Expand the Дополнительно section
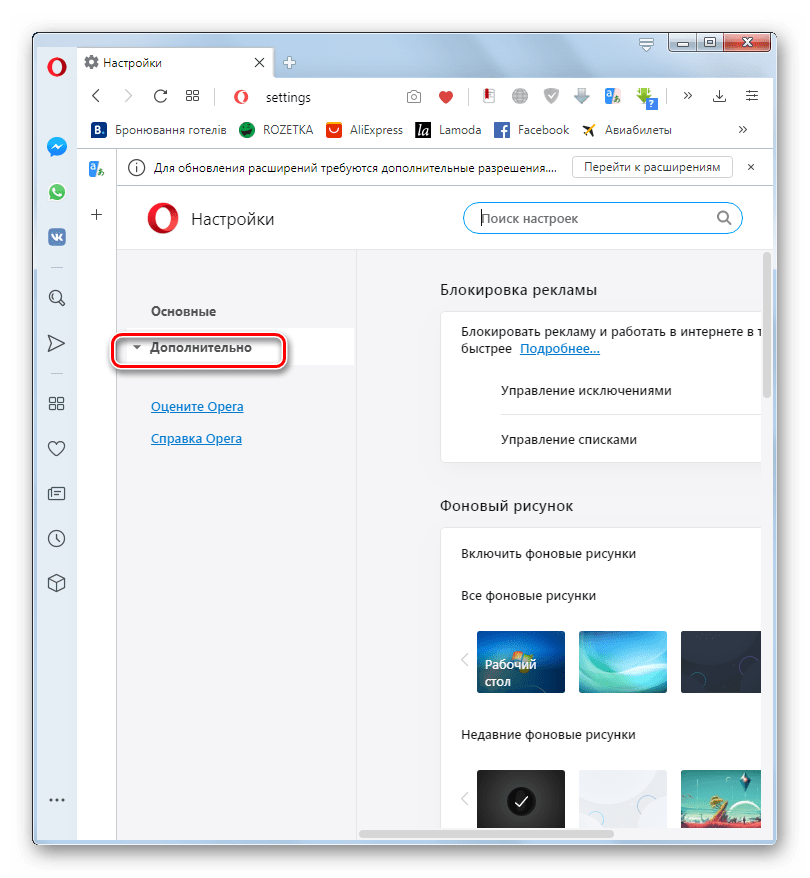Image resolution: width=810 pixels, height=878 pixels. [200, 348]
